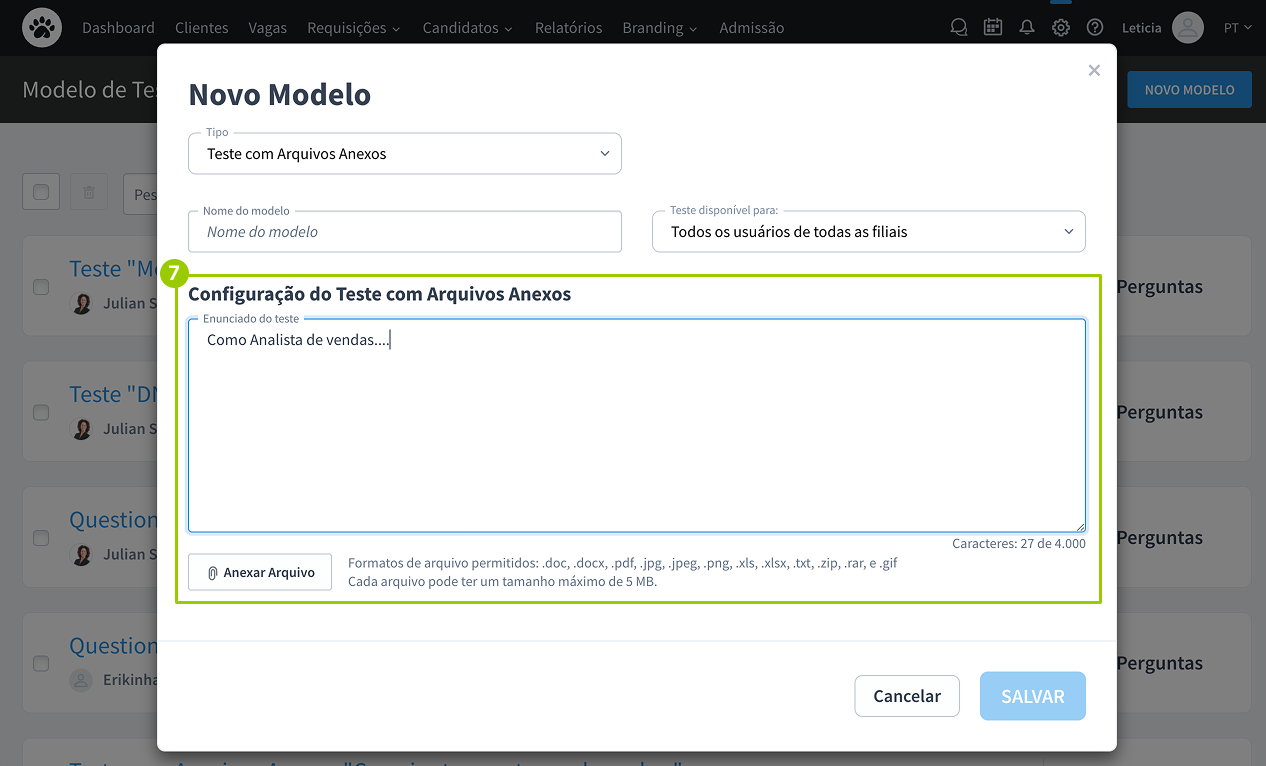
Task: Toggle the select-all checkbox above the list
Action: click(x=41, y=192)
